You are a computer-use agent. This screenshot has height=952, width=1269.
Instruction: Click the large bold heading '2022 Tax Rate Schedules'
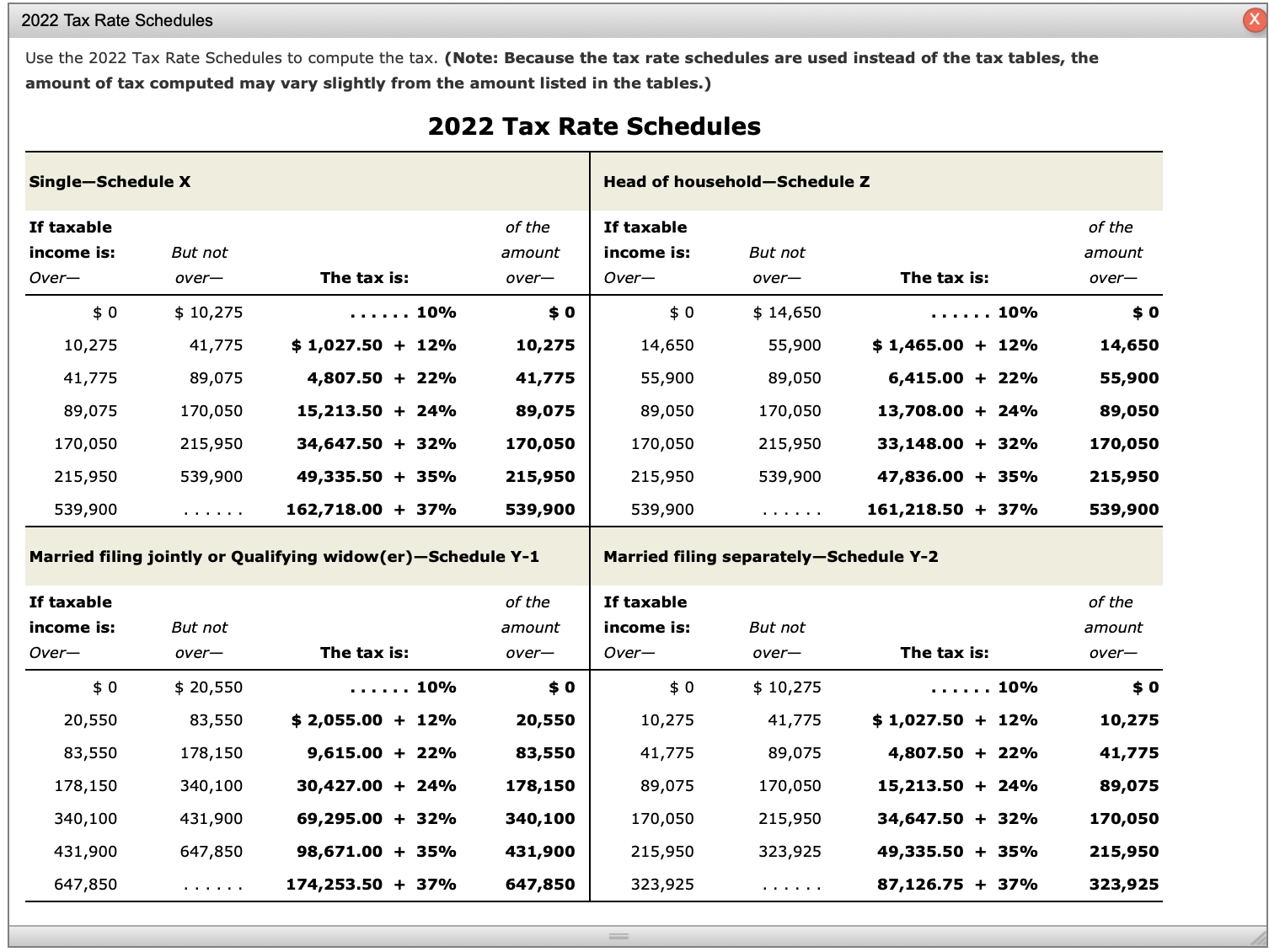pyautogui.click(x=594, y=126)
